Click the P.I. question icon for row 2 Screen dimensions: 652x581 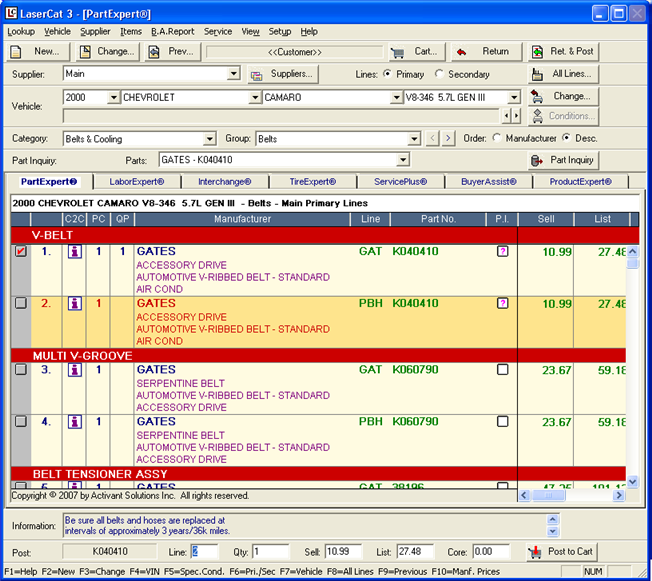(x=502, y=303)
